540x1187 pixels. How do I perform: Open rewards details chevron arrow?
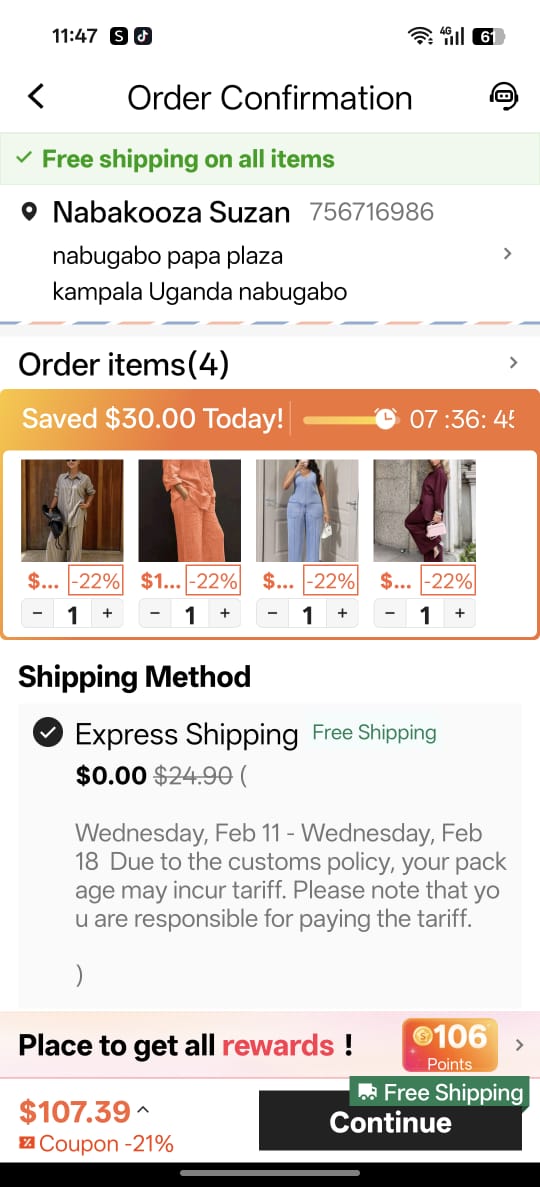coord(519,1045)
